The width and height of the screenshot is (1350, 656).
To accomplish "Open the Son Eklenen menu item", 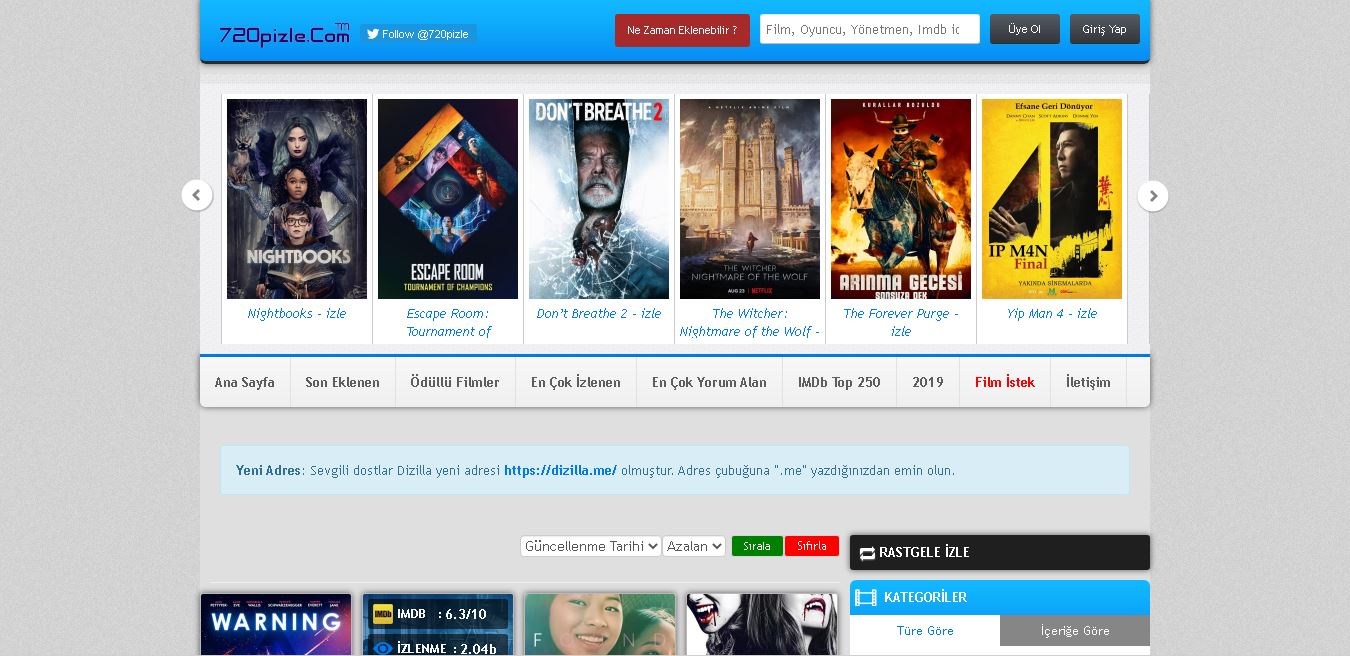I will pos(343,382).
